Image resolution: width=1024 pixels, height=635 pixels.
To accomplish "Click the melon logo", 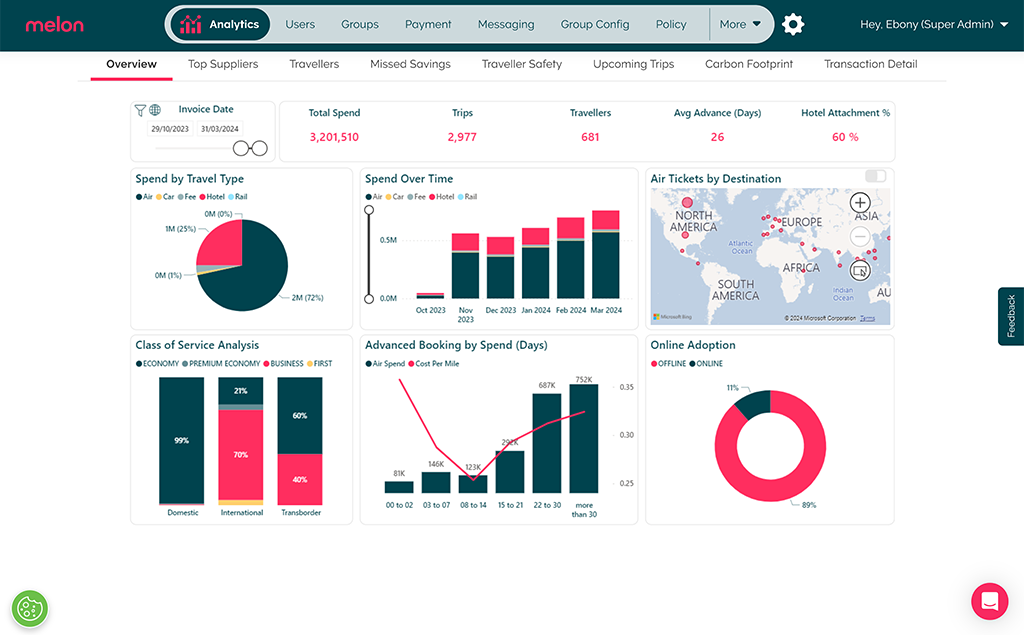I will click(55, 25).
